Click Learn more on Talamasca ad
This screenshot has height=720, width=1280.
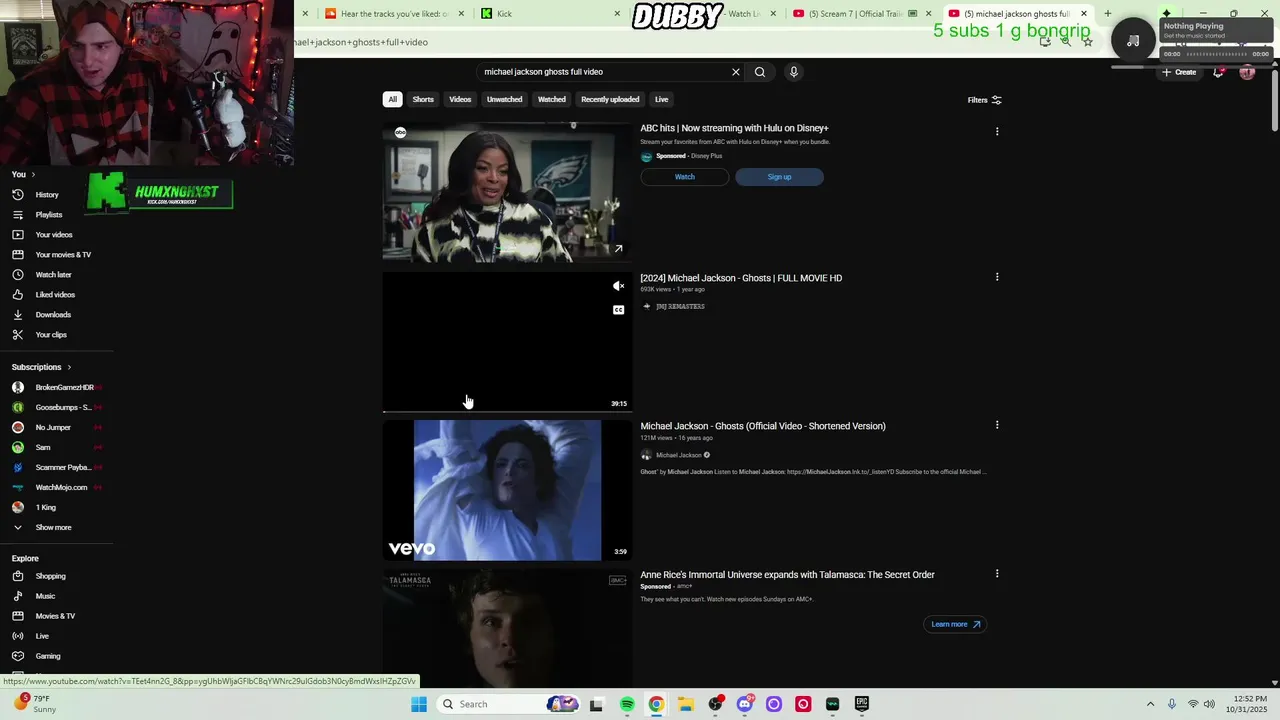[955, 624]
